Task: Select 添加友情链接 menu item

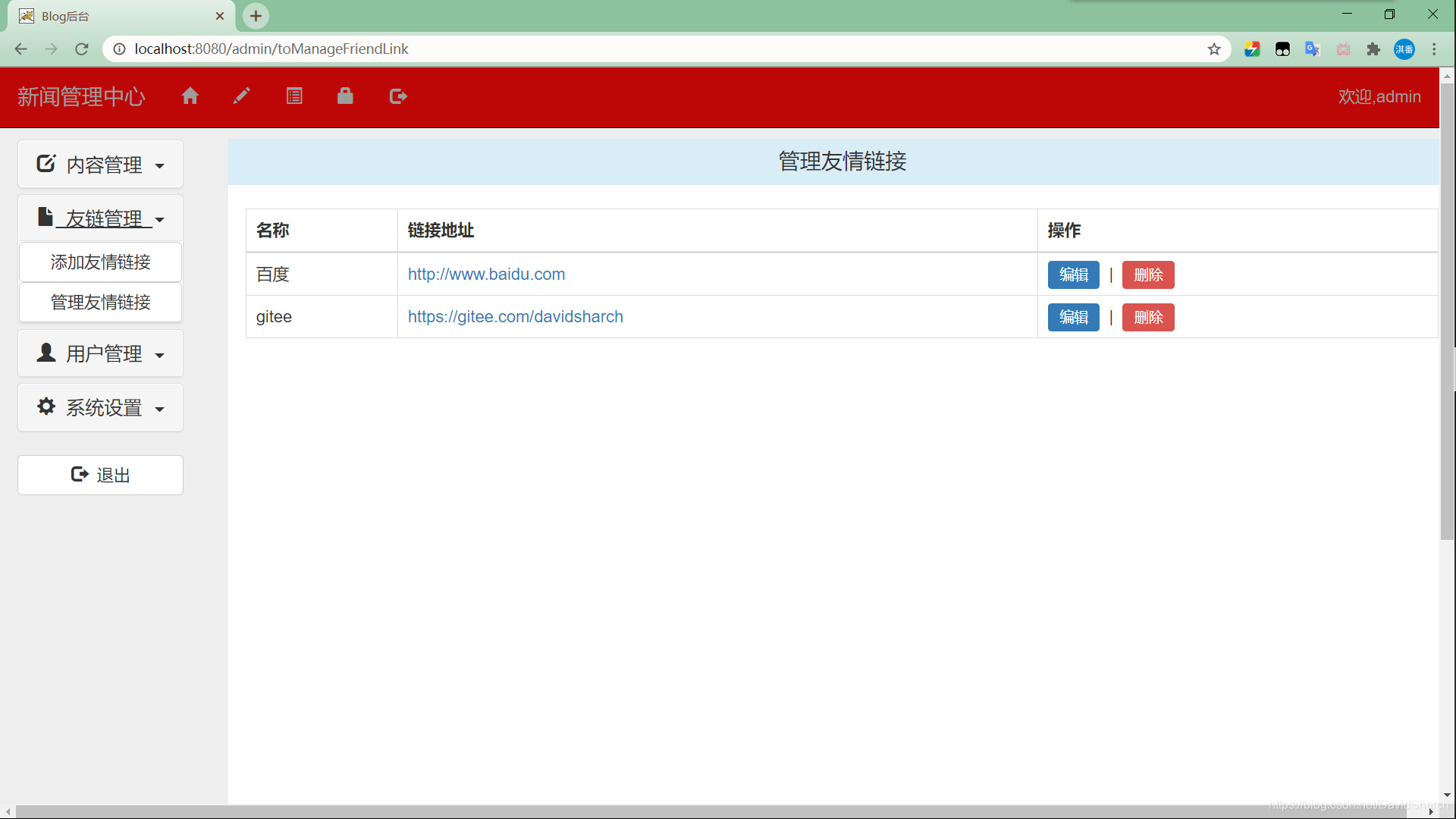Action: coord(100,262)
